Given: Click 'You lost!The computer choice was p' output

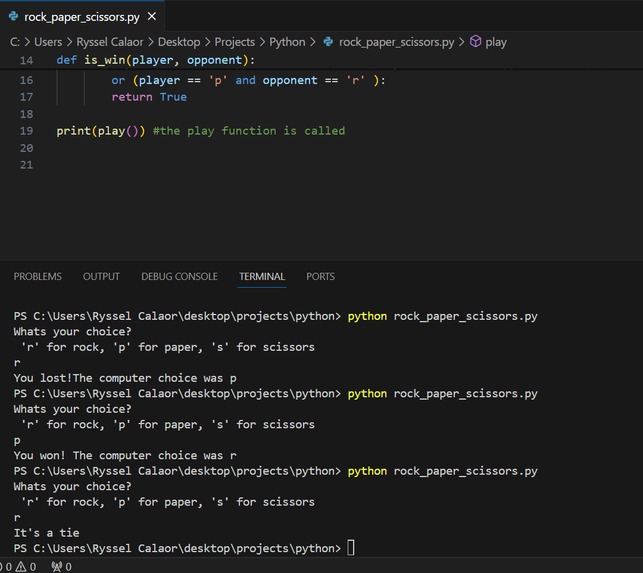Looking at the screenshot, I should click(x=125, y=378).
